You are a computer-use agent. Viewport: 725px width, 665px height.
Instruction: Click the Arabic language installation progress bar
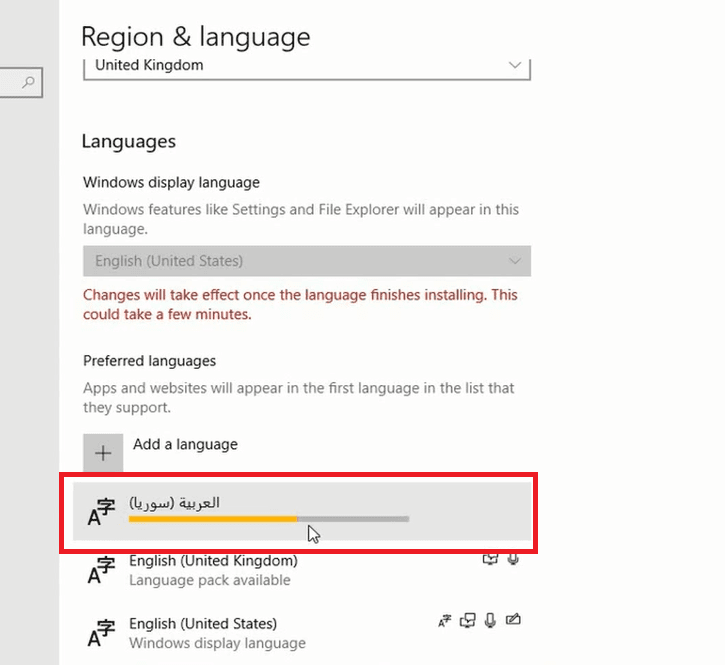268,519
